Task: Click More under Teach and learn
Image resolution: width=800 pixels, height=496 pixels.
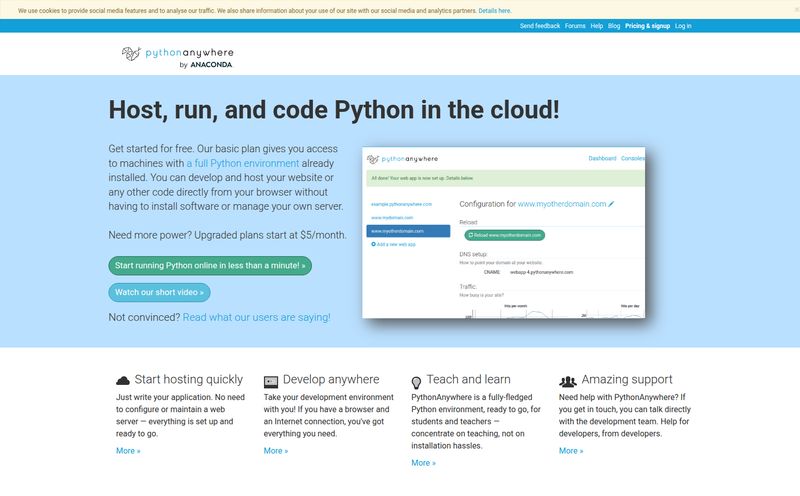Action: tap(423, 463)
